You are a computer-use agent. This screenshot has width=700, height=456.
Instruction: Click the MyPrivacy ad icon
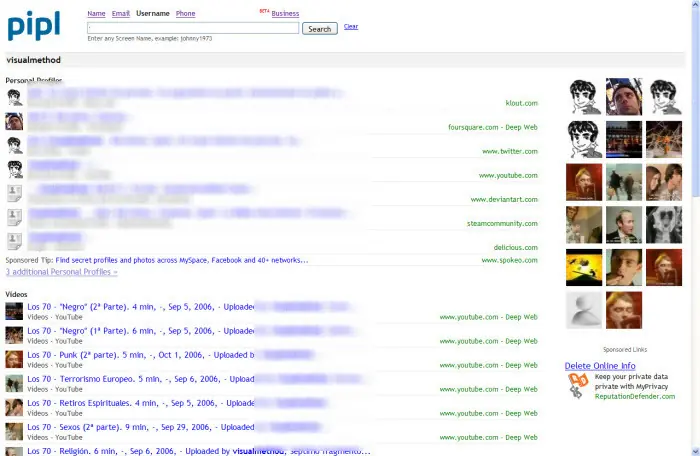(x=578, y=385)
